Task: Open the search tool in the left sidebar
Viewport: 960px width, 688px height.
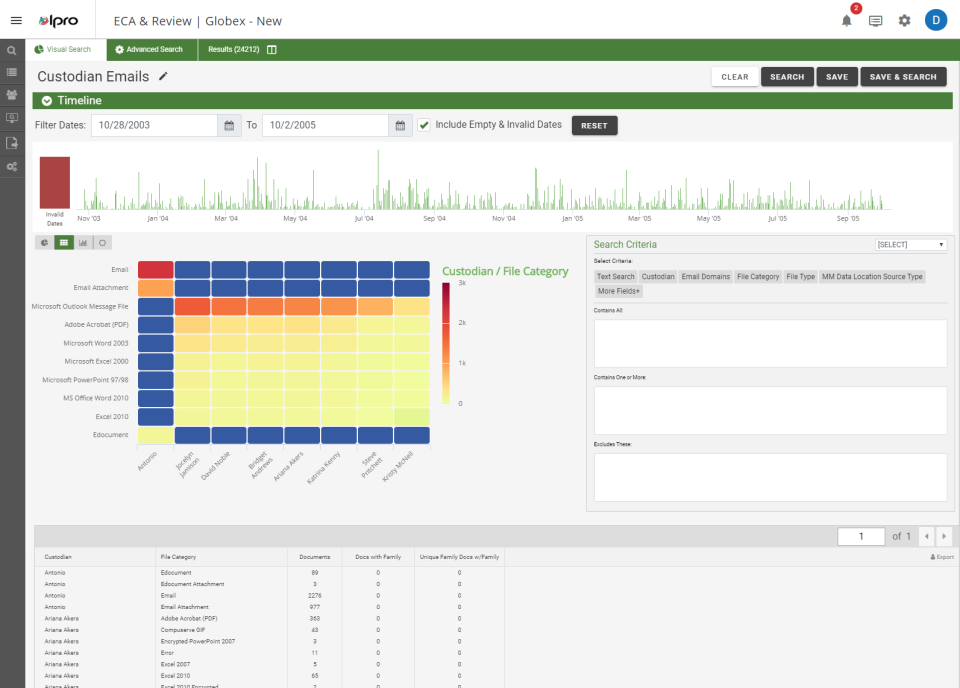Action: click(11, 49)
